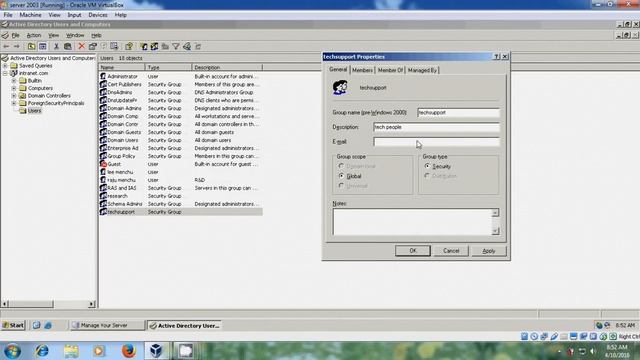Screen dimensions: 640x360
Task: Click the Create new organizational unit icon
Action: click(x=165, y=47)
